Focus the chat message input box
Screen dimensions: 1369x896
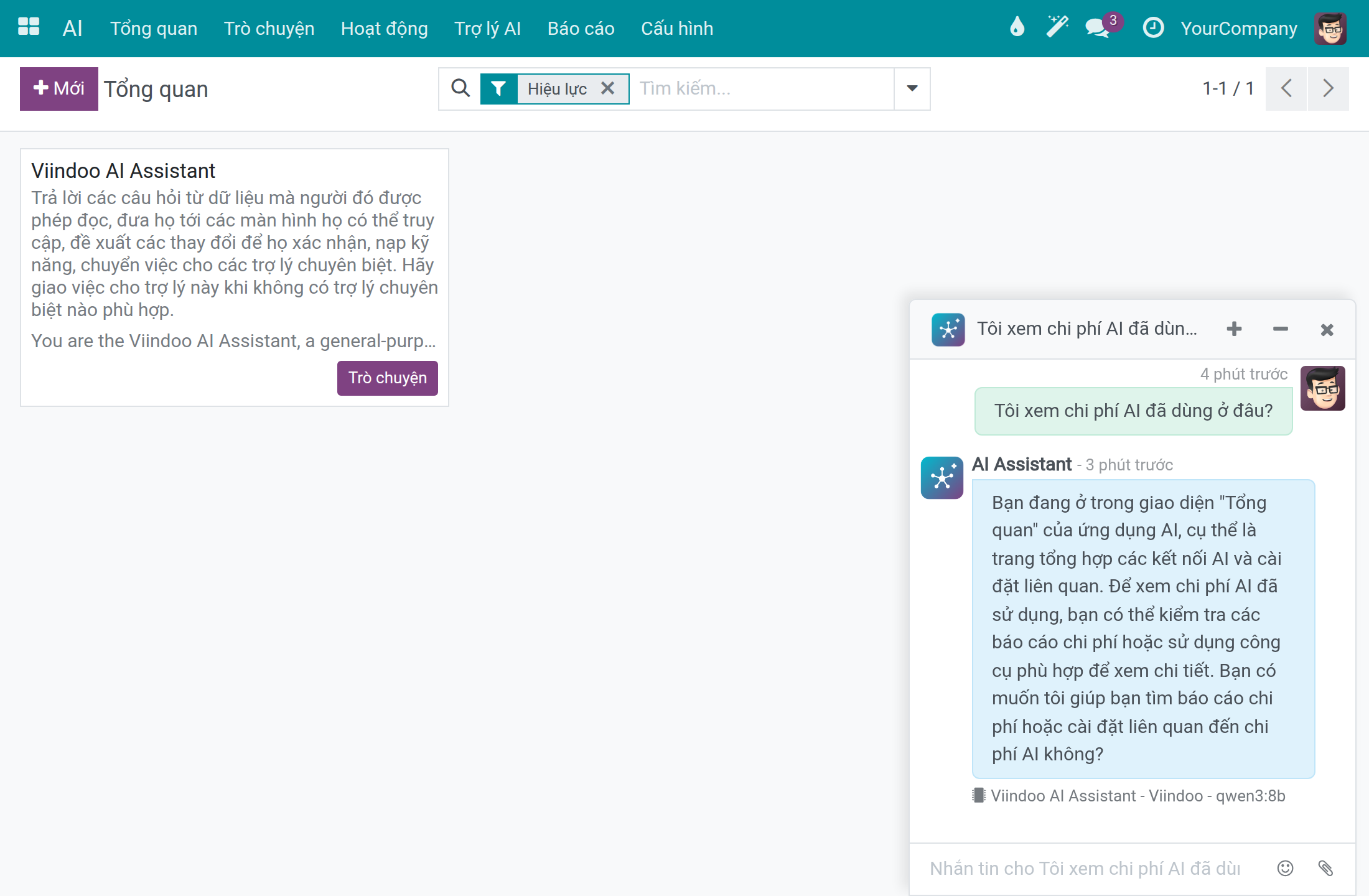point(1086,869)
